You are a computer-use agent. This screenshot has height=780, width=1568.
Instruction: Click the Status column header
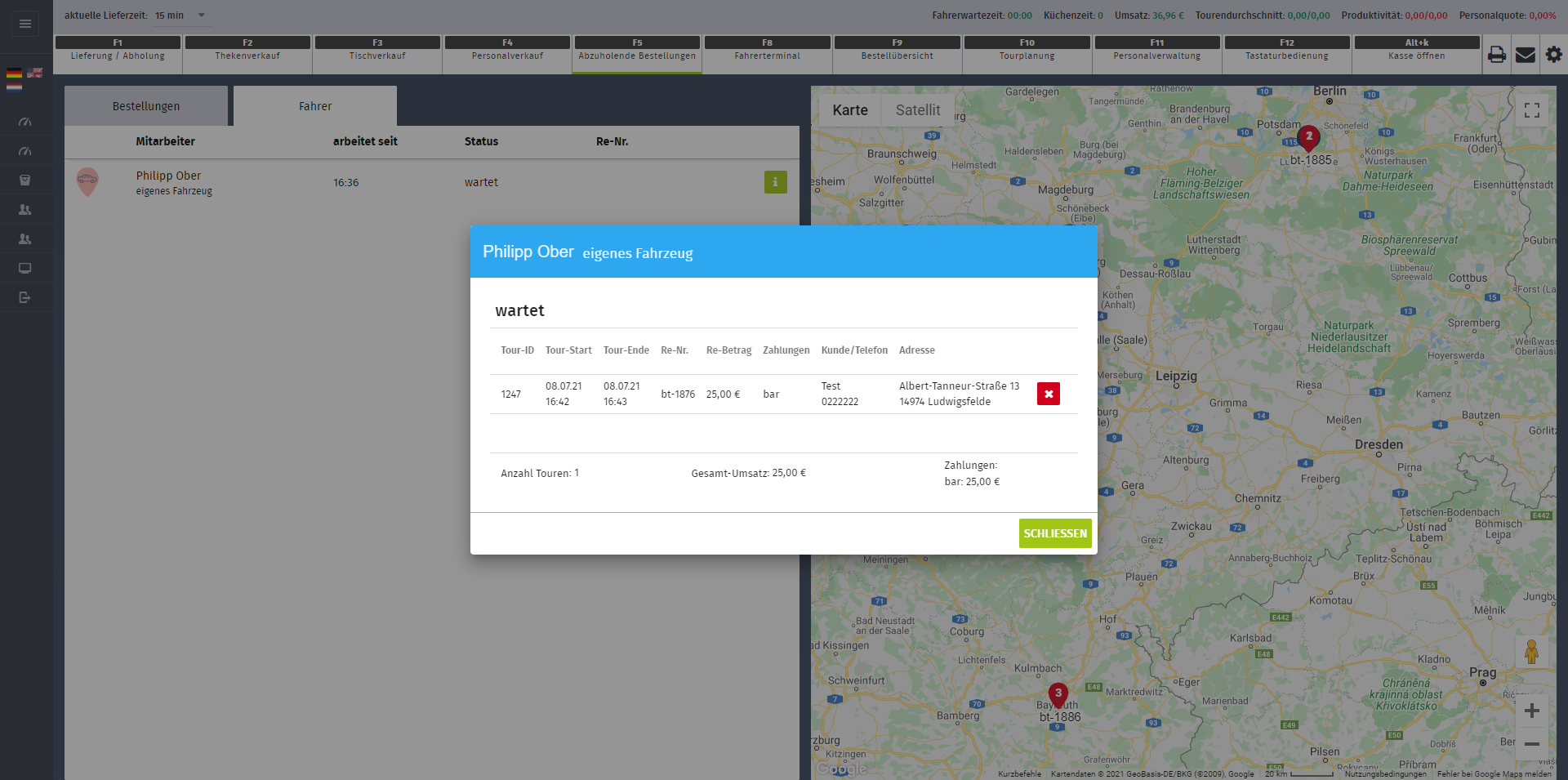481,141
